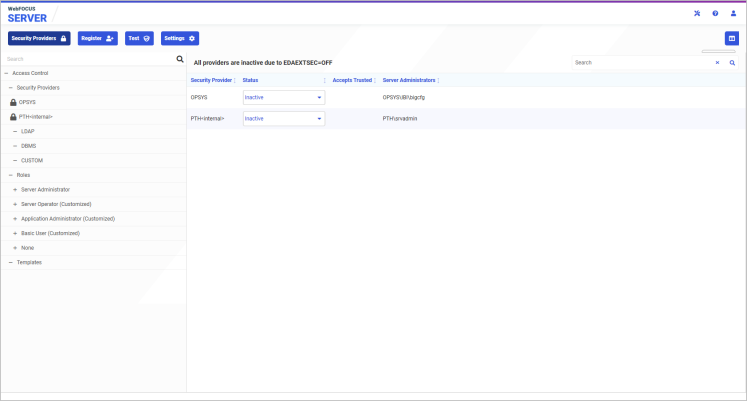Sort by Security Provider column header
The height and width of the screenshot is (401, 747).
211,80
